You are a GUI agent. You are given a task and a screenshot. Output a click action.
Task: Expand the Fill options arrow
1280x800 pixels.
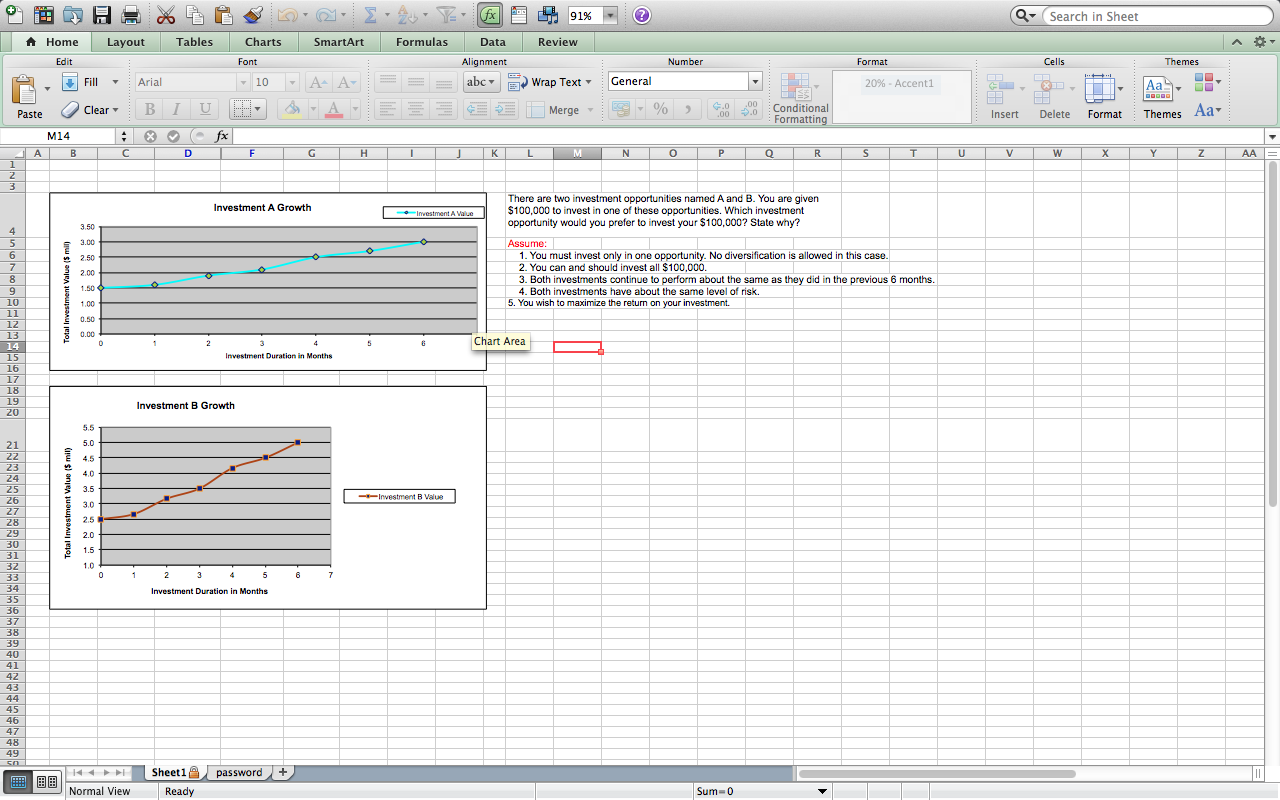115,82
